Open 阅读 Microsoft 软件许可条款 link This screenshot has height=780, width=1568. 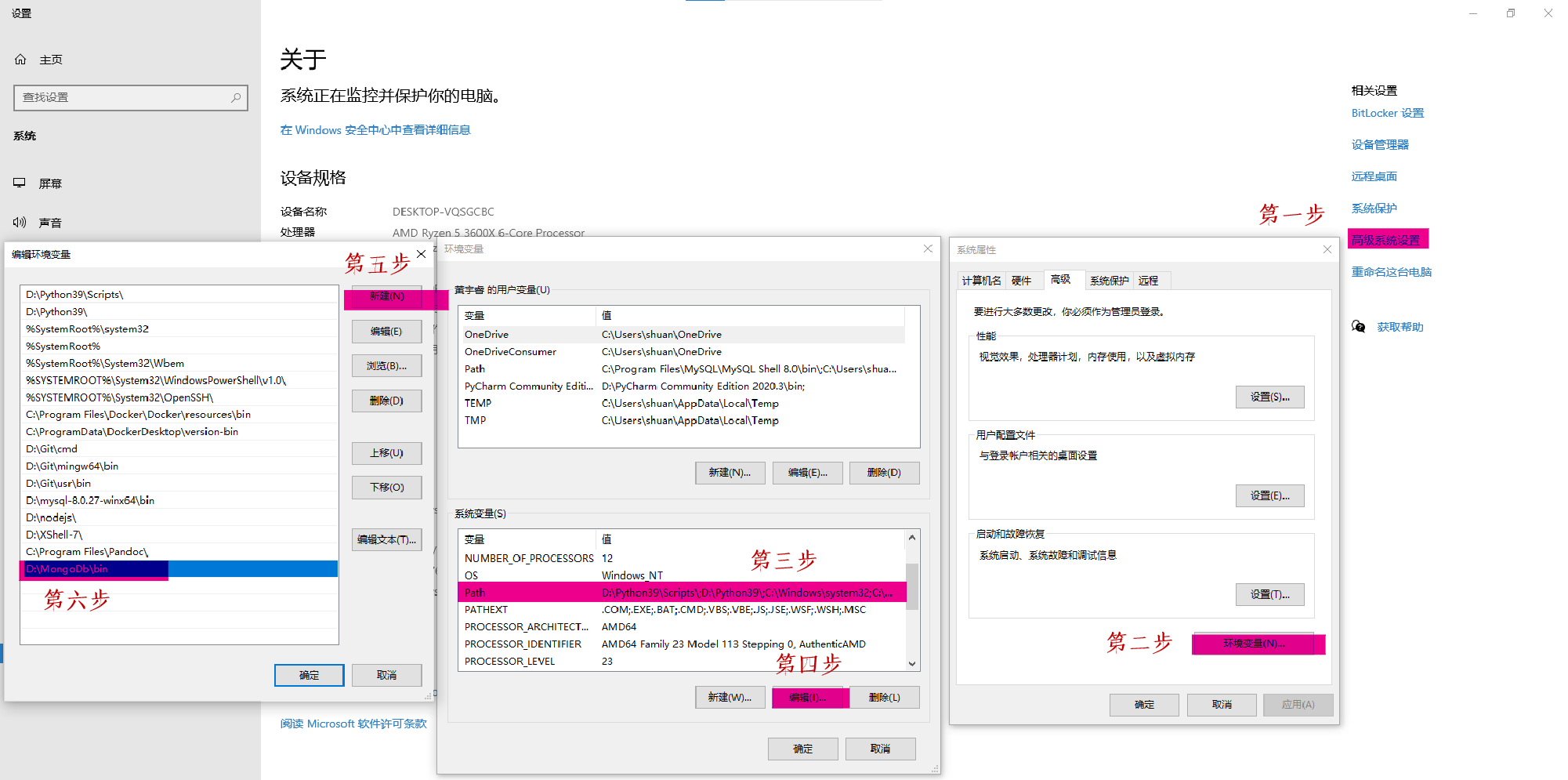coord(353,724)
